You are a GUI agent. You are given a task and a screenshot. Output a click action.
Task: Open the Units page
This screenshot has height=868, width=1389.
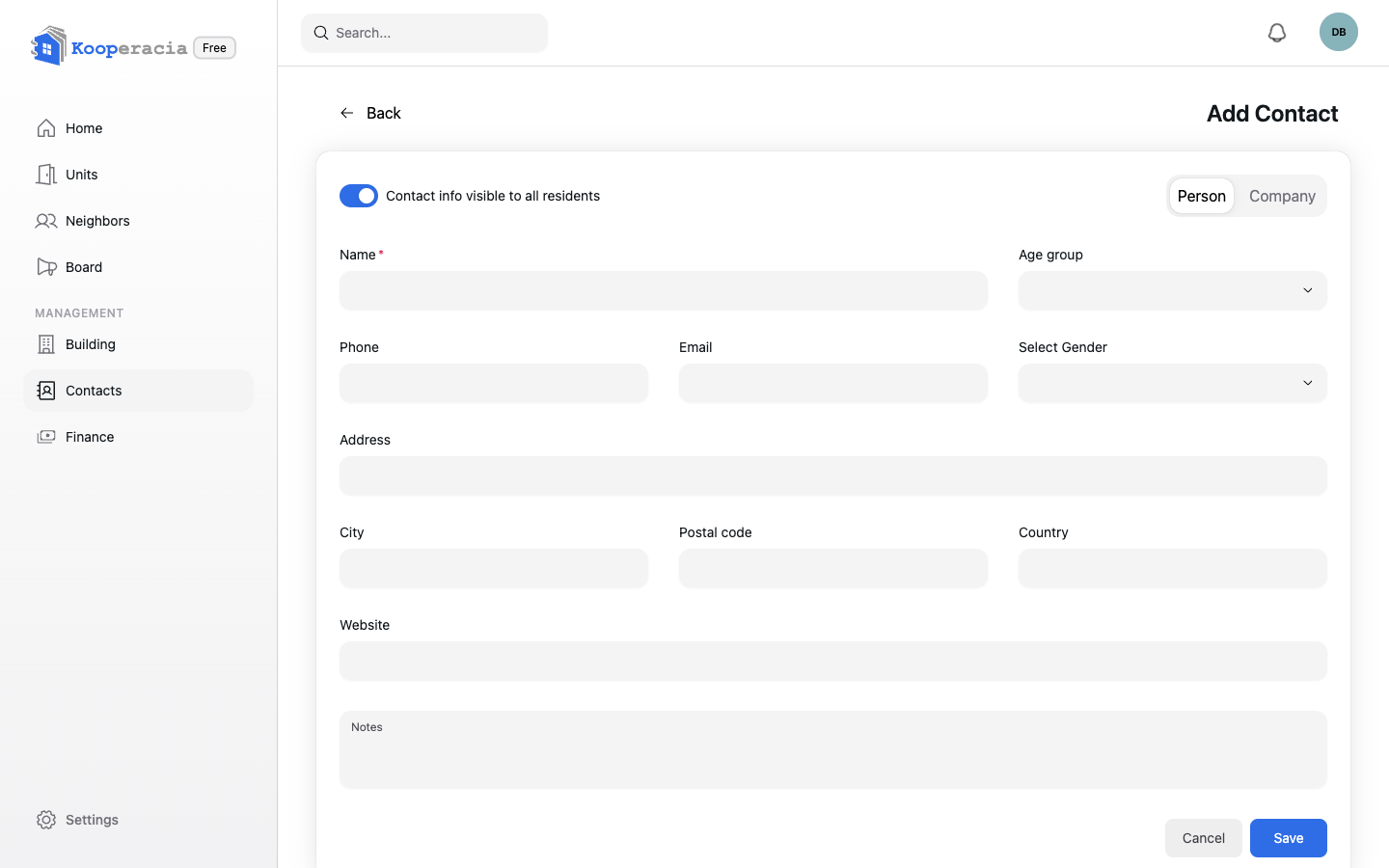138,175
